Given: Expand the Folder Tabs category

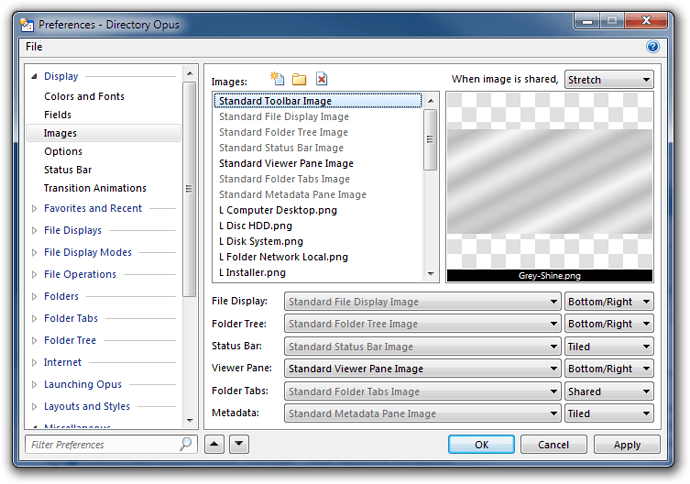Looking at the screenshot, I should coord(34,319).
